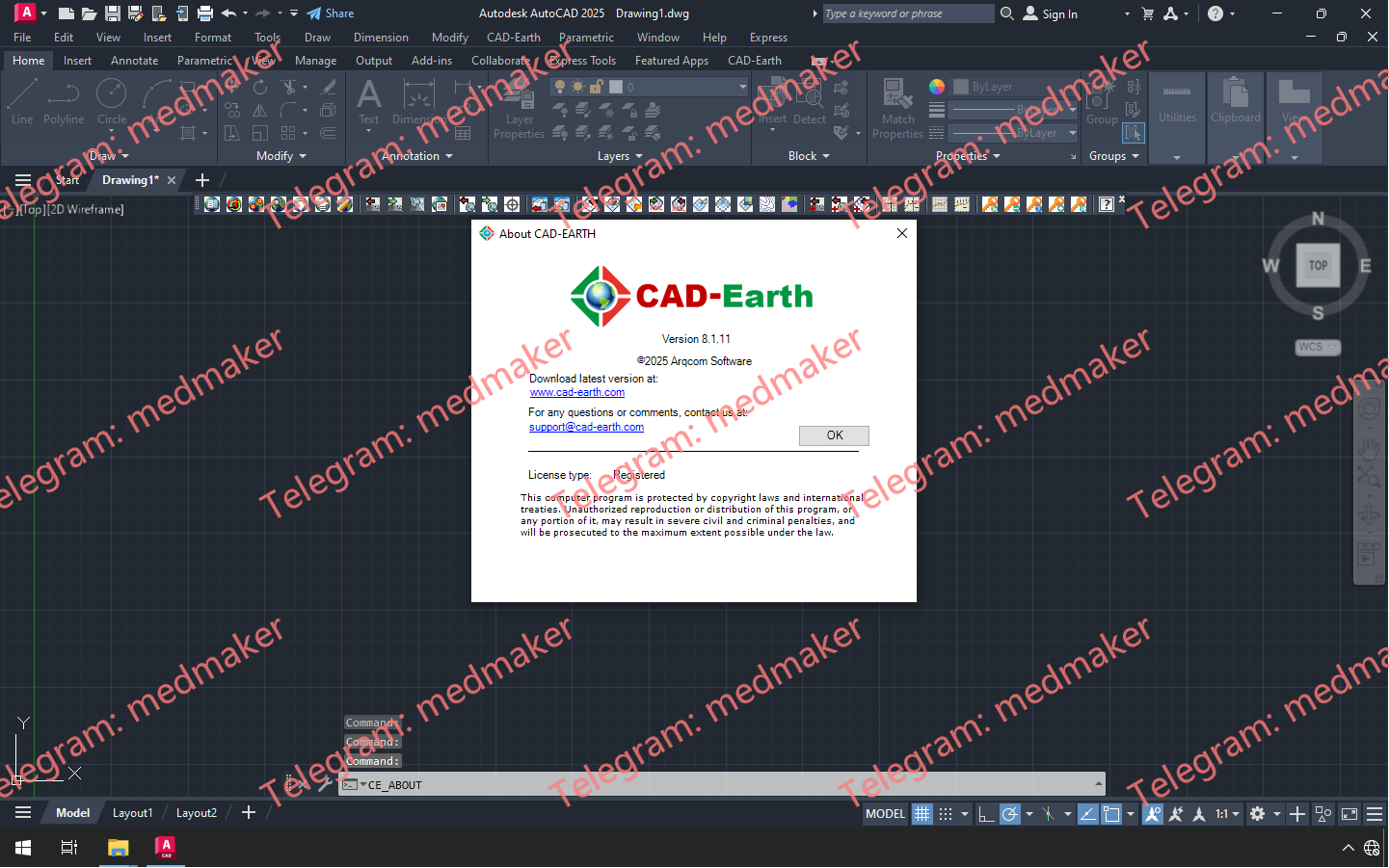
Task: Click the CAD-Earth help question mark toolbar icon
Action: tap(1107, 203)
